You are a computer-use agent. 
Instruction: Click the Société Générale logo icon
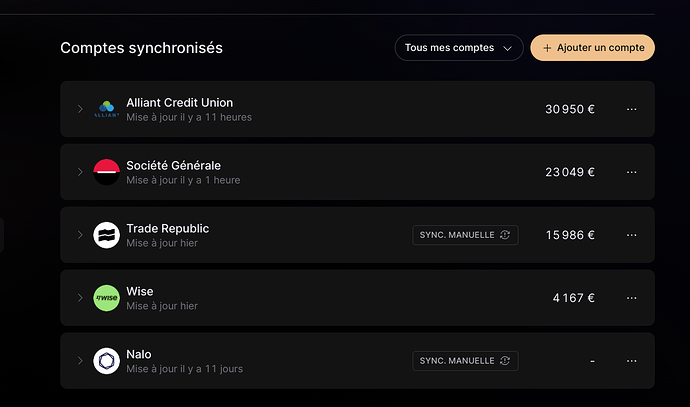pos(106,172)
